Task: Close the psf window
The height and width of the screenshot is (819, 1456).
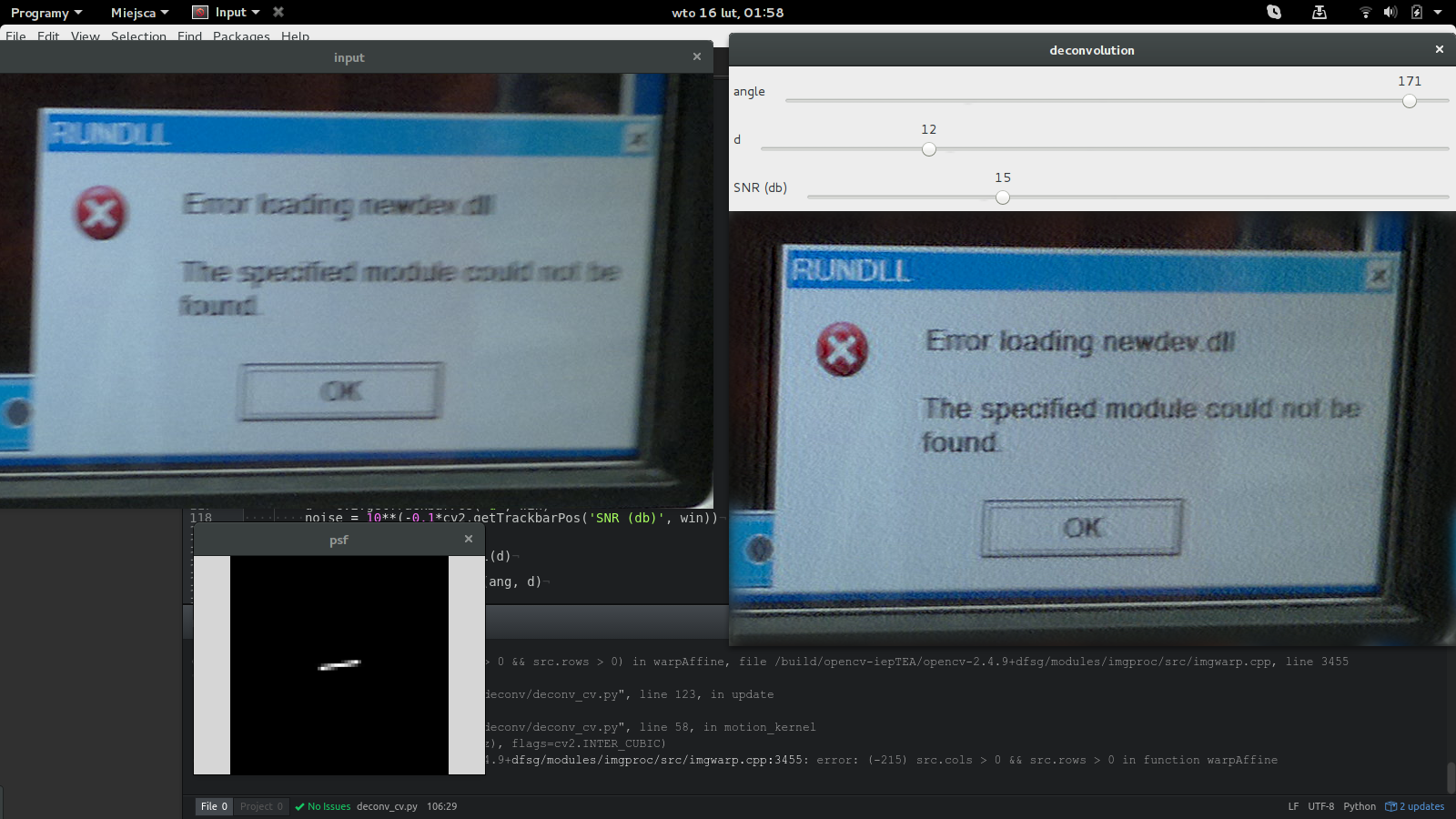Action: 469,539
